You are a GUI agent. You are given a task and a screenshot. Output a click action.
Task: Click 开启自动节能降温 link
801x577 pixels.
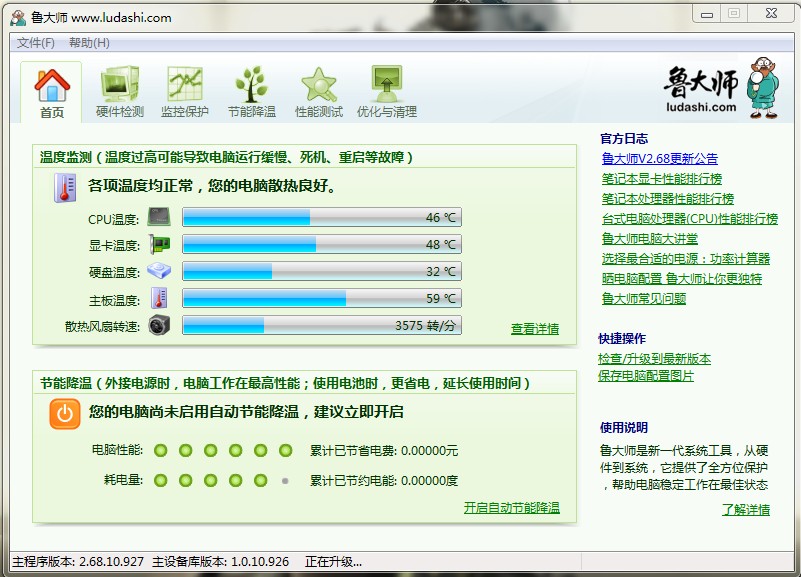point(512,508)
